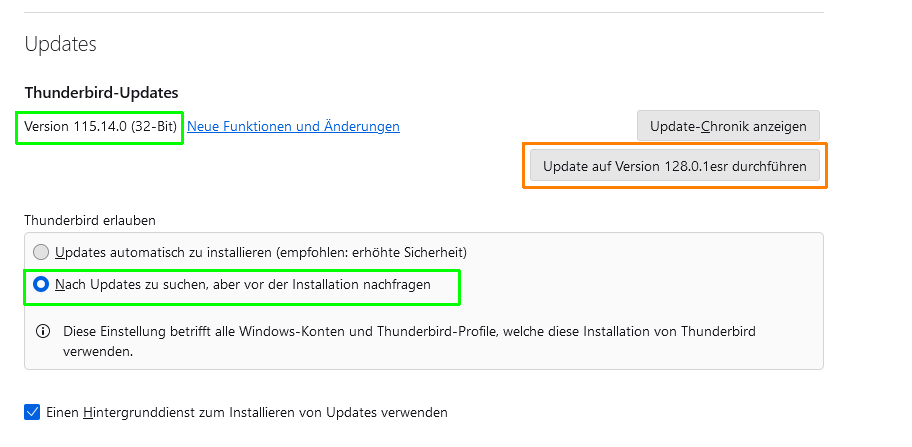Click the "Update-Chronik anzeigen" button

coord(728,126)
